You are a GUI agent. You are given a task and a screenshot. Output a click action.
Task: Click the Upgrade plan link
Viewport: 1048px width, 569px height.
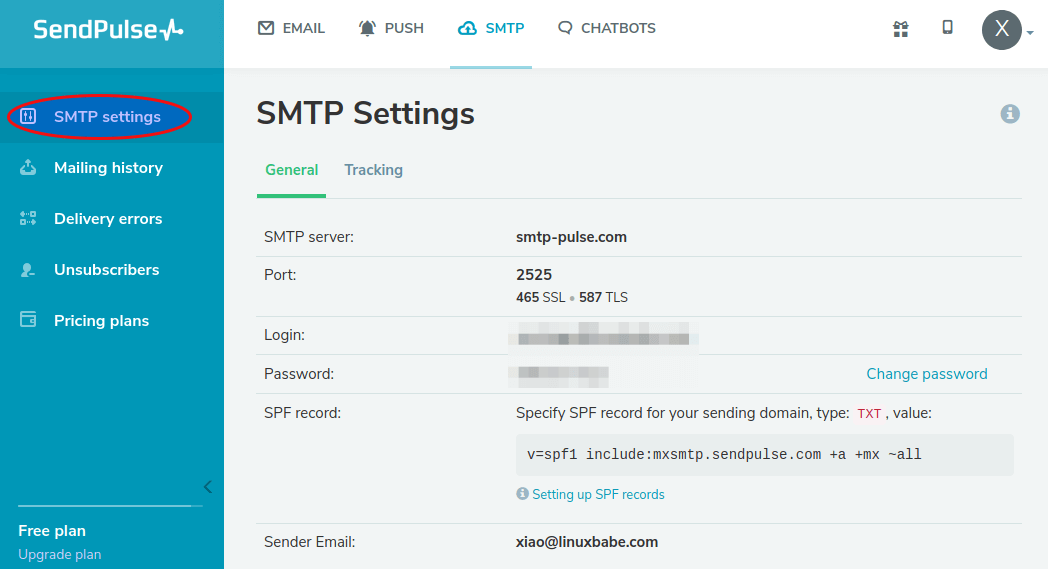[x=59, y=554]
